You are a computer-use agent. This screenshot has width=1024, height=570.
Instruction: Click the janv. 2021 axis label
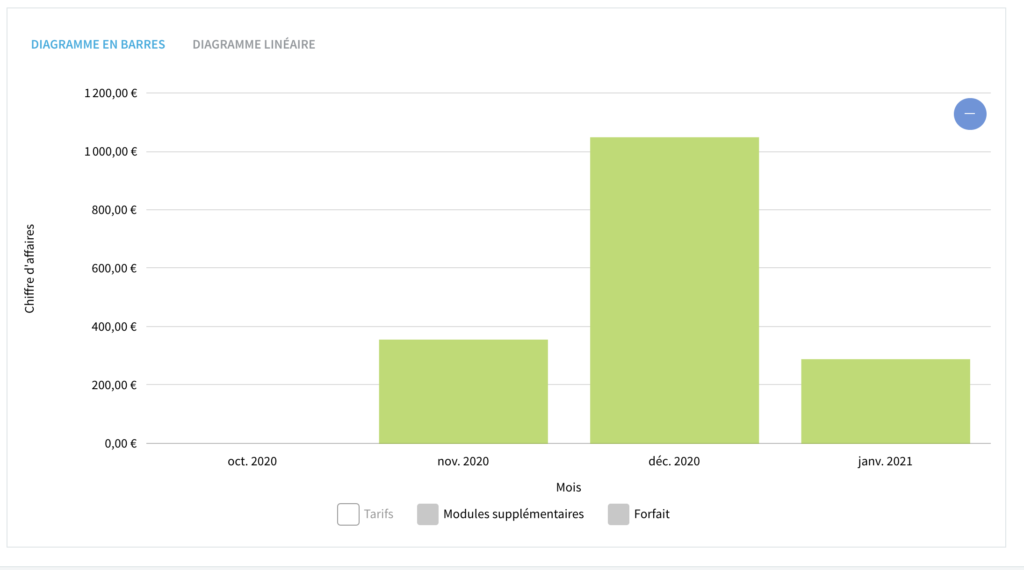885,461
